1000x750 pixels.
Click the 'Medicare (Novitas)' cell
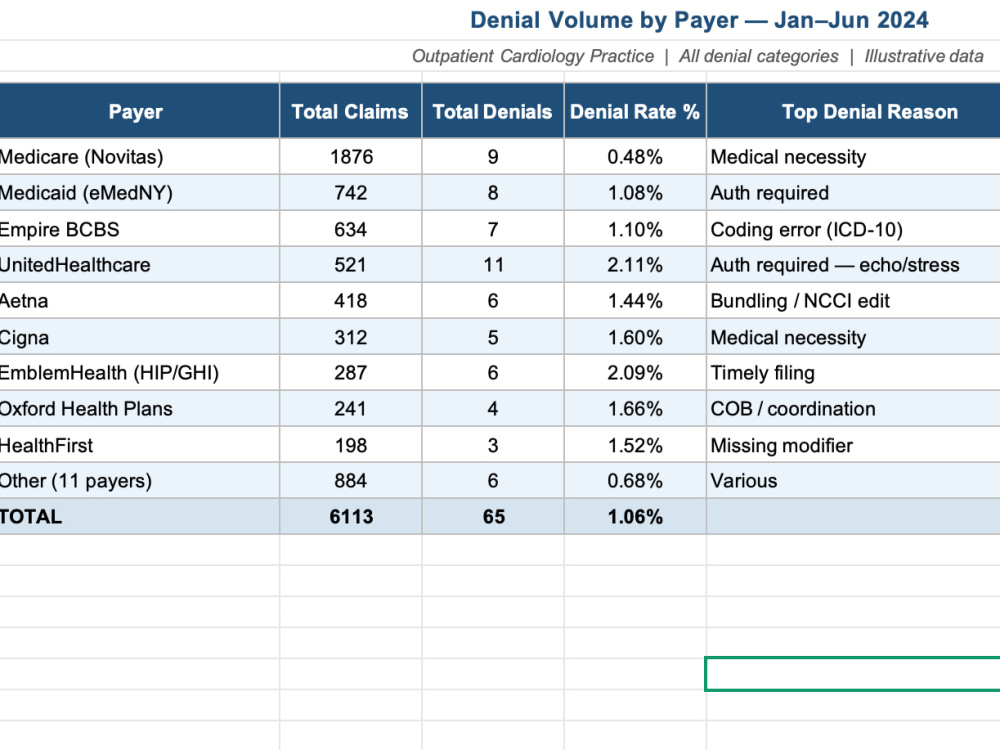pos(139,157)
